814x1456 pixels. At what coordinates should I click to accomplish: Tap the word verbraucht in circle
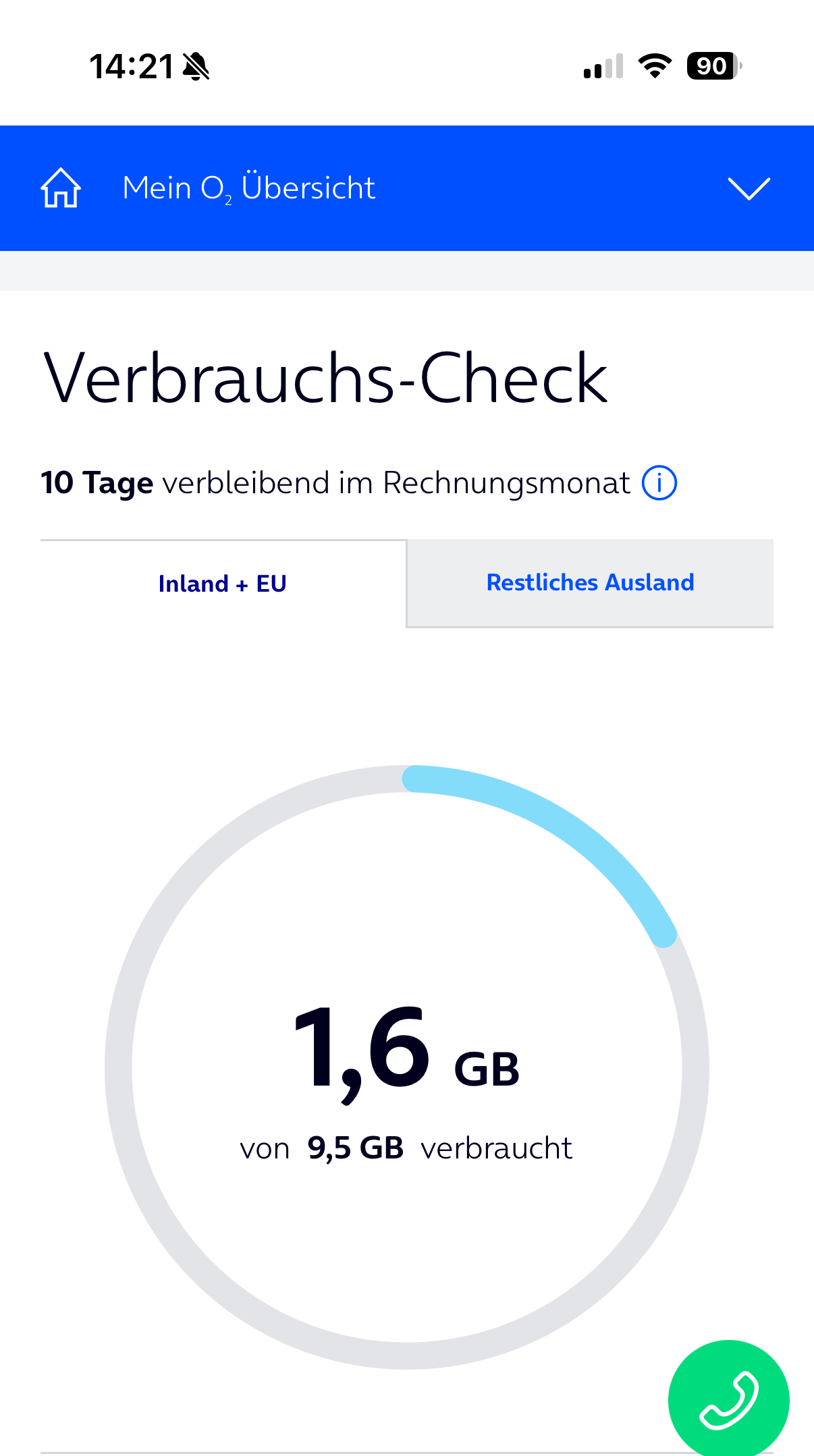pos(496,1148)
